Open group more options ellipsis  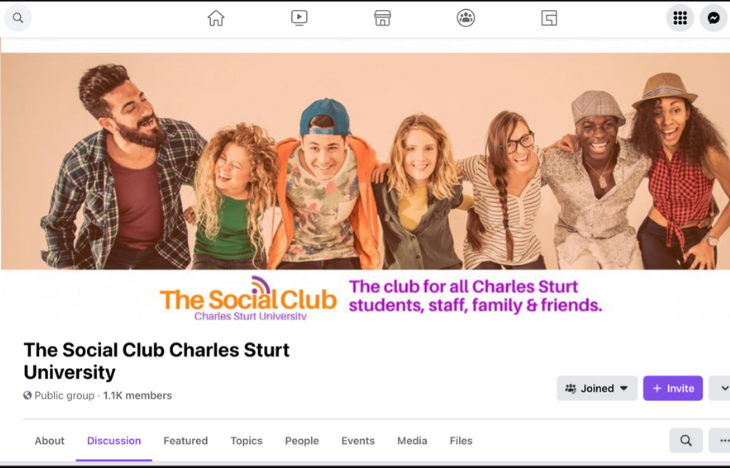[721, 441]
